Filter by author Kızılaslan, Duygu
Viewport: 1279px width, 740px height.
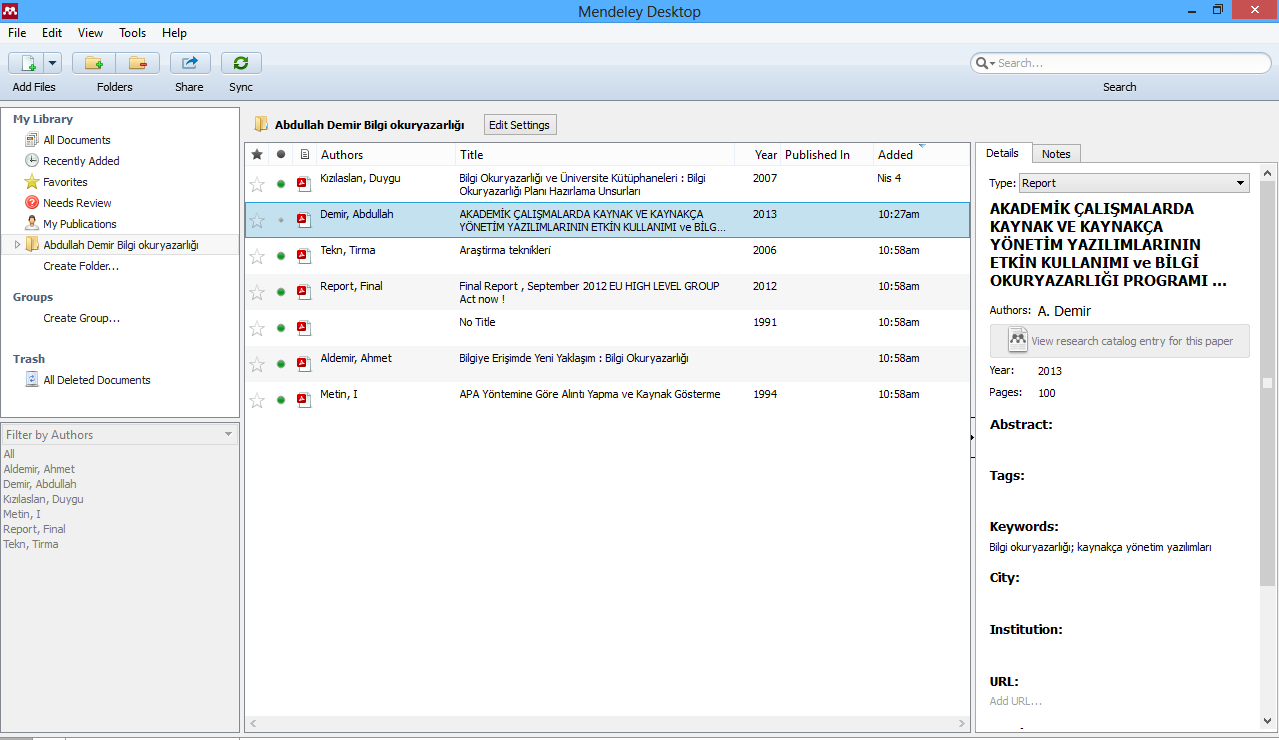coord(44,499)
